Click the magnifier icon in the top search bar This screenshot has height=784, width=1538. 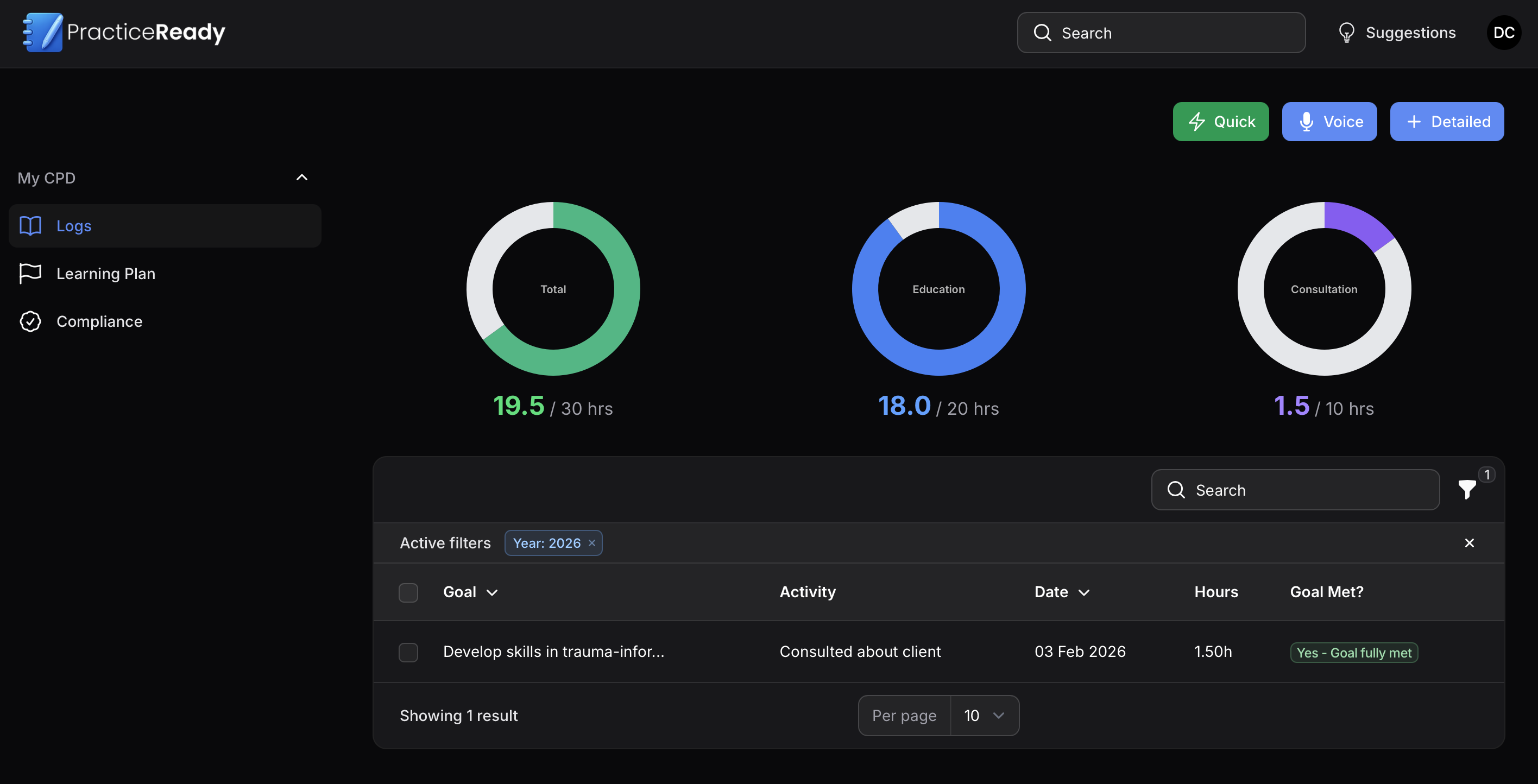click(x=1043, y=32)
